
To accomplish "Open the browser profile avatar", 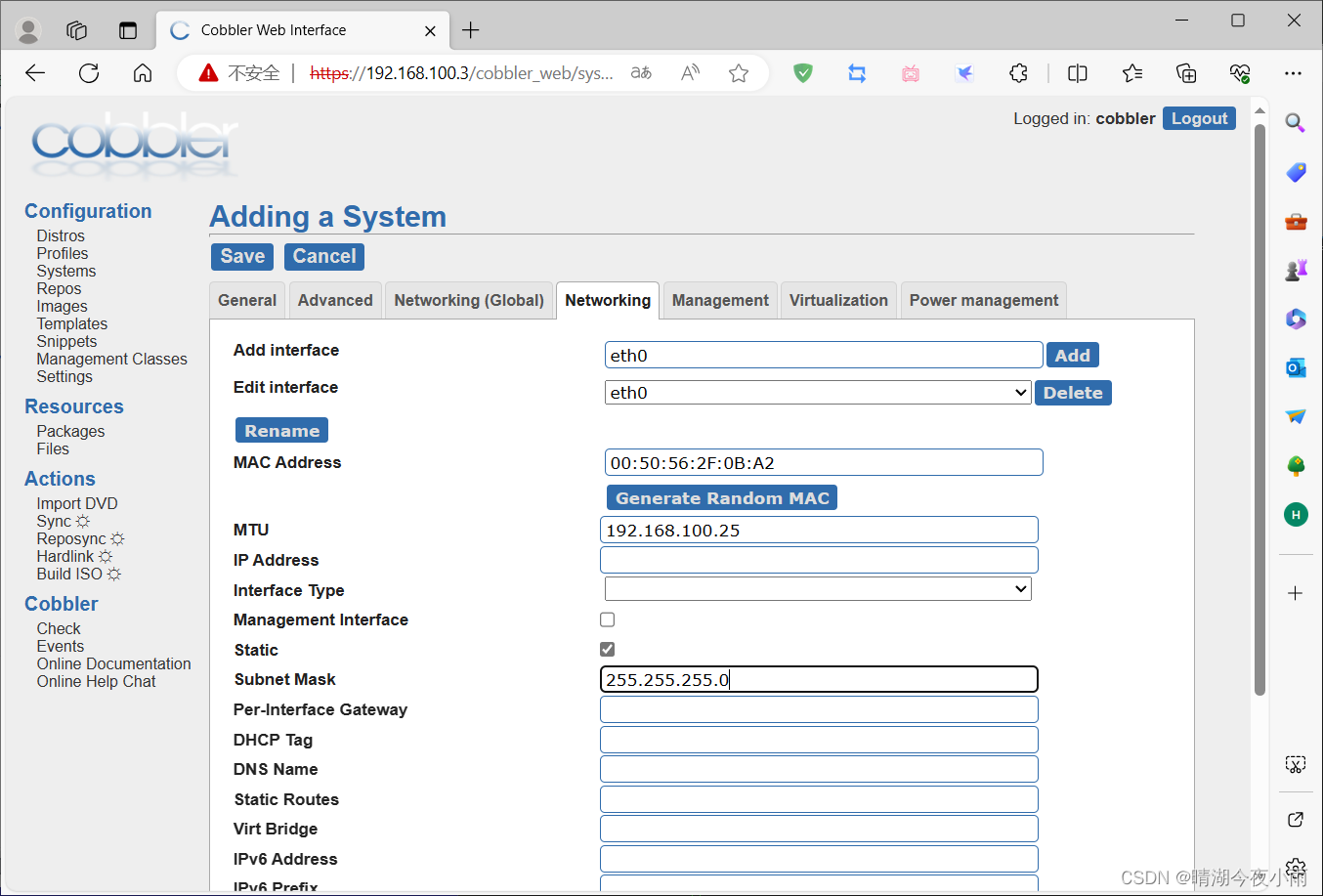I will click(29, 30).
